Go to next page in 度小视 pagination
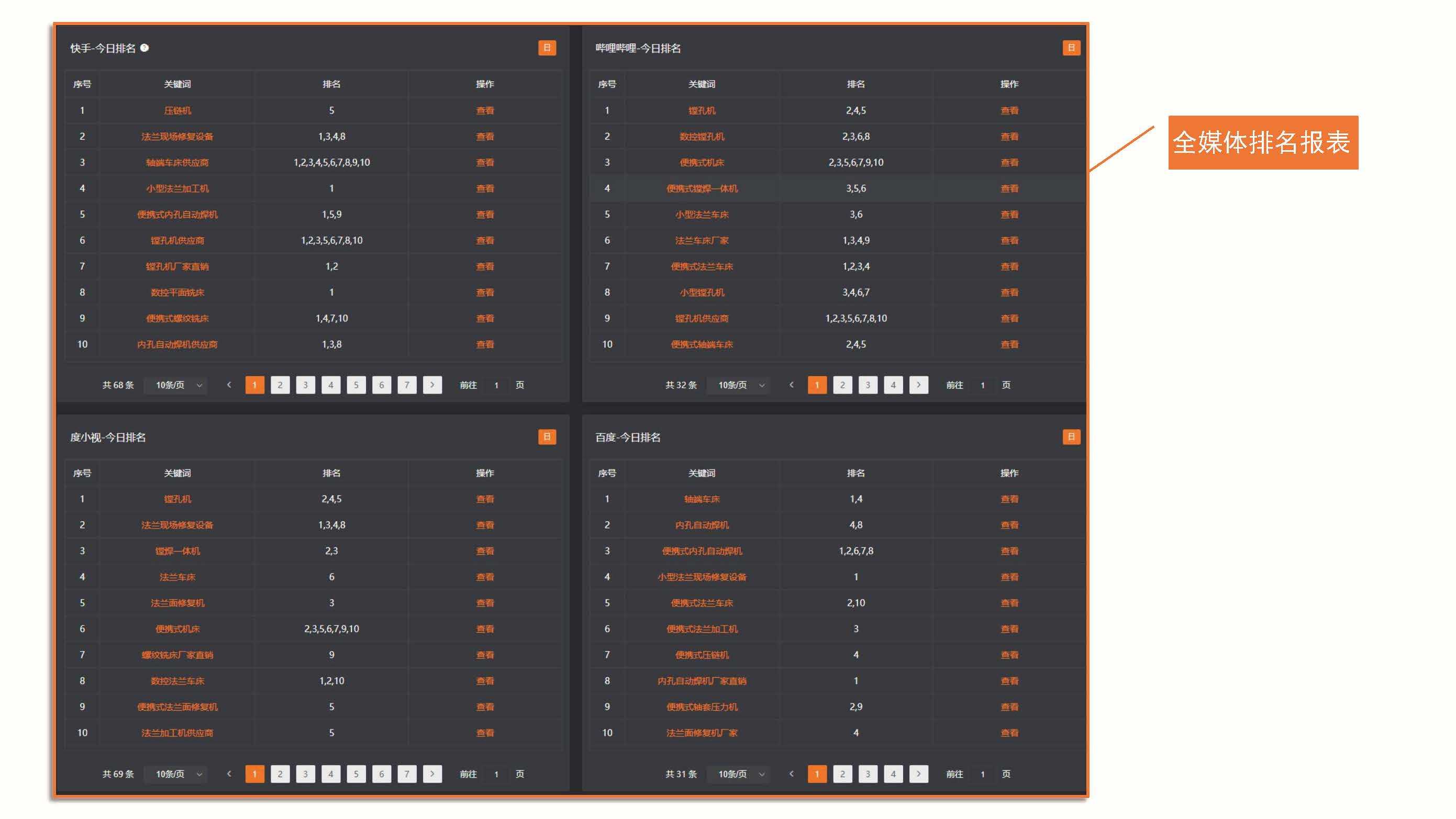This screenshot has height=819, width=1456. click(x=432, y=774)
